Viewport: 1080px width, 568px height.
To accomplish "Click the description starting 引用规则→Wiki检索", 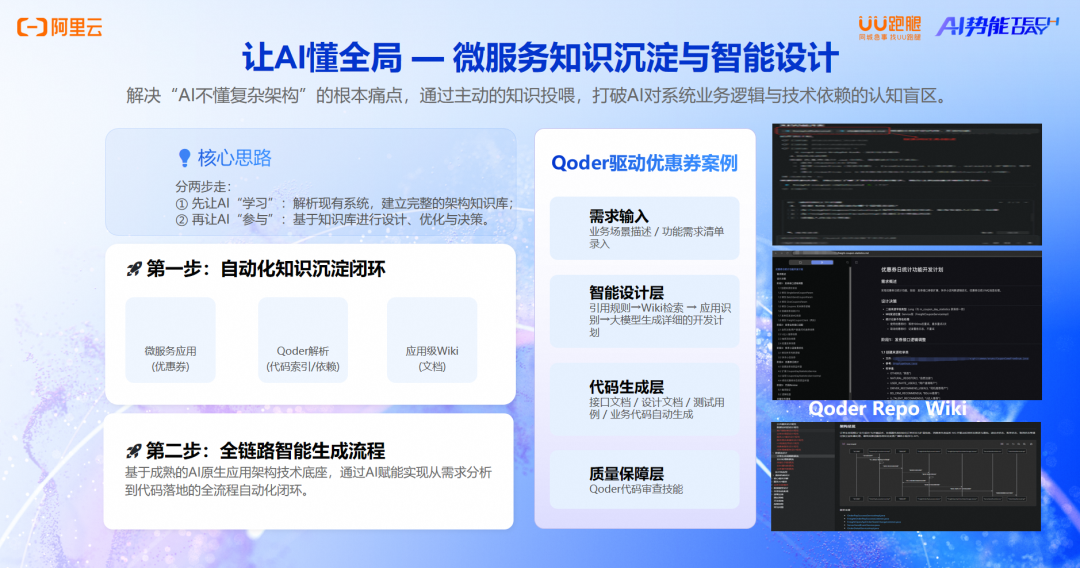I will [x=660, y=320].
